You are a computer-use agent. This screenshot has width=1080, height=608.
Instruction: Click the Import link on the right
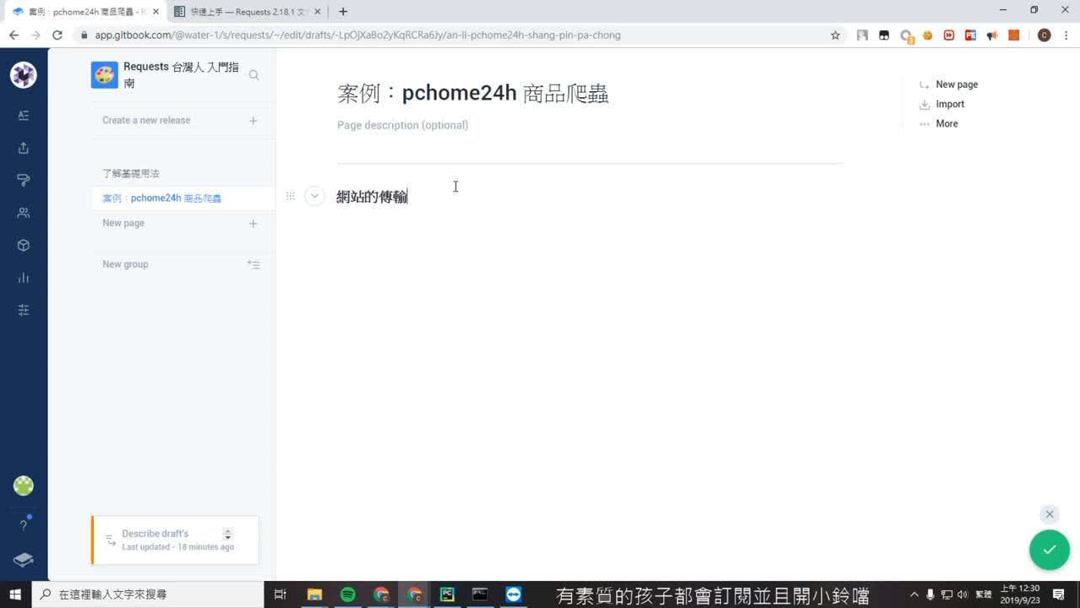(947, 104)
